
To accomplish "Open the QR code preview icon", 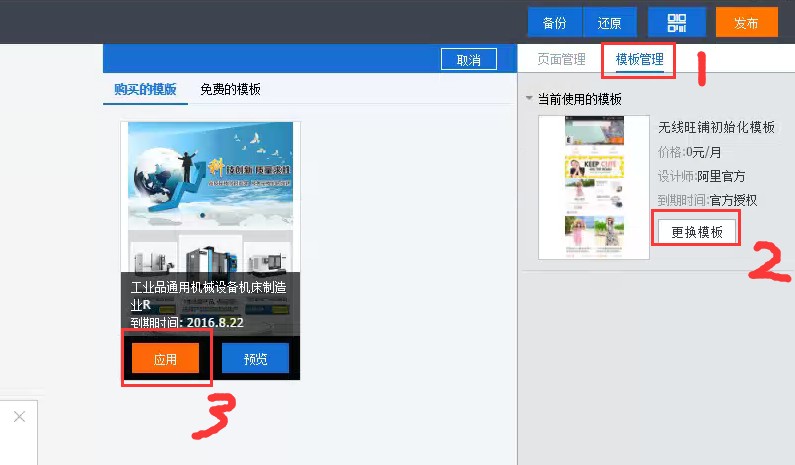I will [x=676, y=22].
